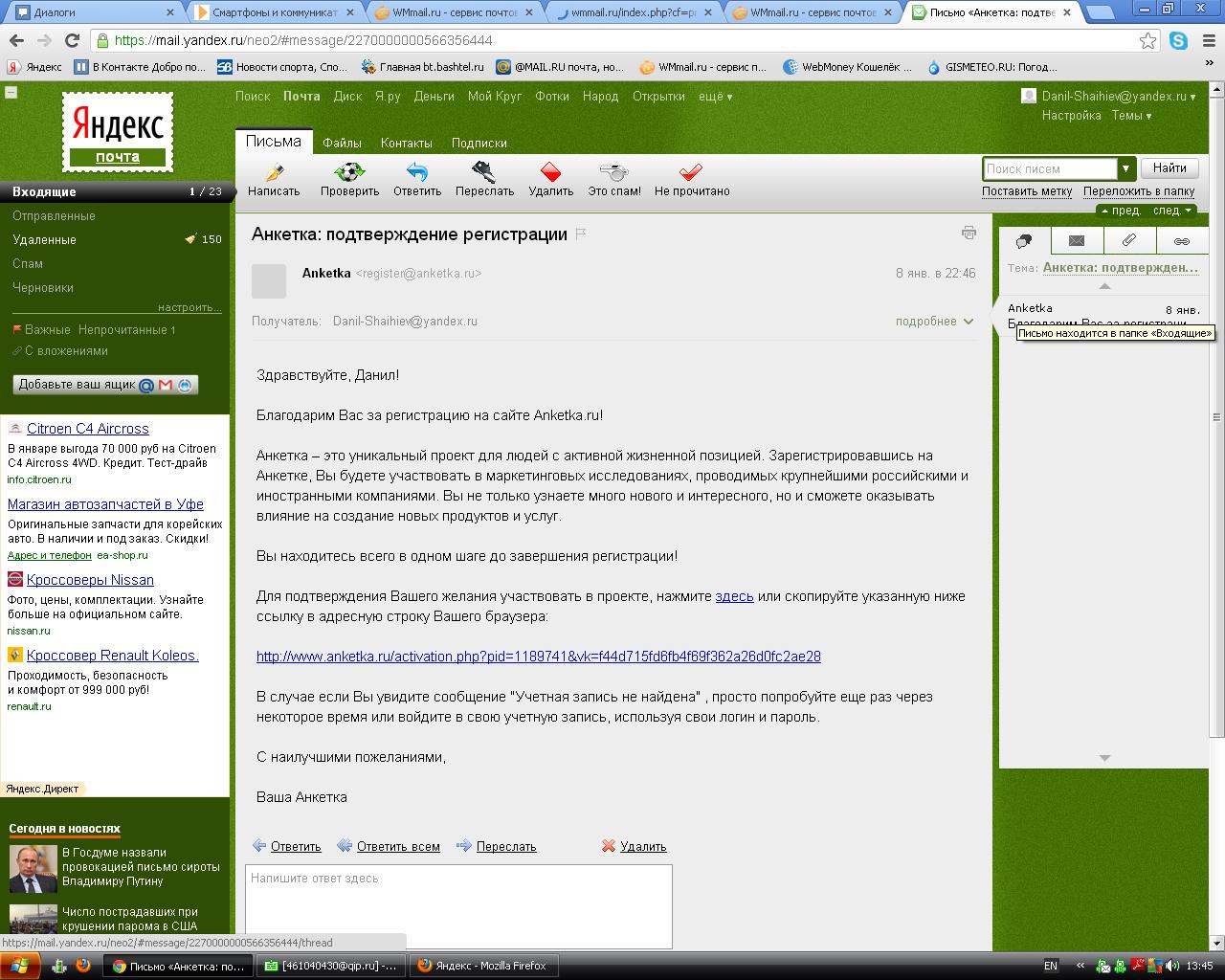Switch to Яндекс - Mozilla Firefox in the taskbar
Screen dimensions: 1225x980
(x=483, y=966)
